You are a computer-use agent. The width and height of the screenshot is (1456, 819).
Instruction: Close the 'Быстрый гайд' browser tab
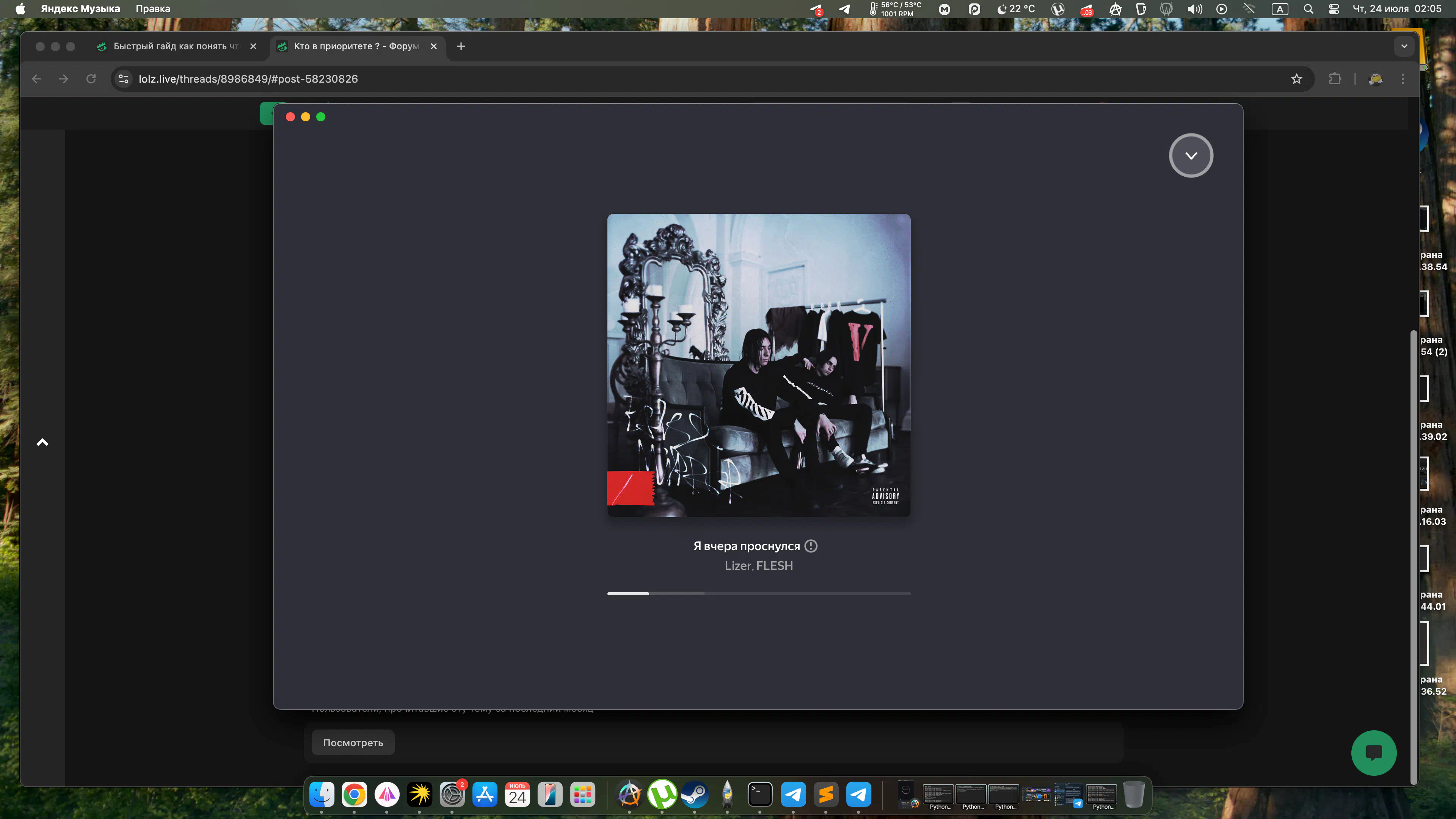pyautogui.click(x=253, y=46)
